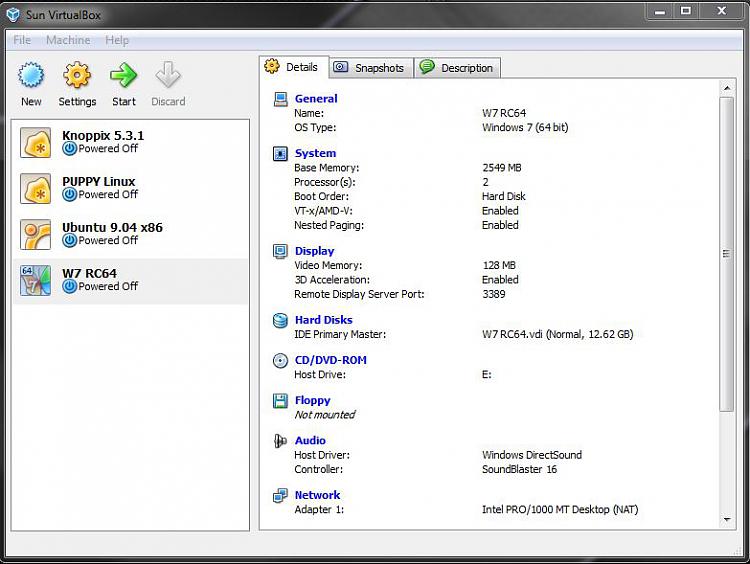750x564 pixels.
Task: Click the details pane scrollbar thumb
Action: [727, 254]
